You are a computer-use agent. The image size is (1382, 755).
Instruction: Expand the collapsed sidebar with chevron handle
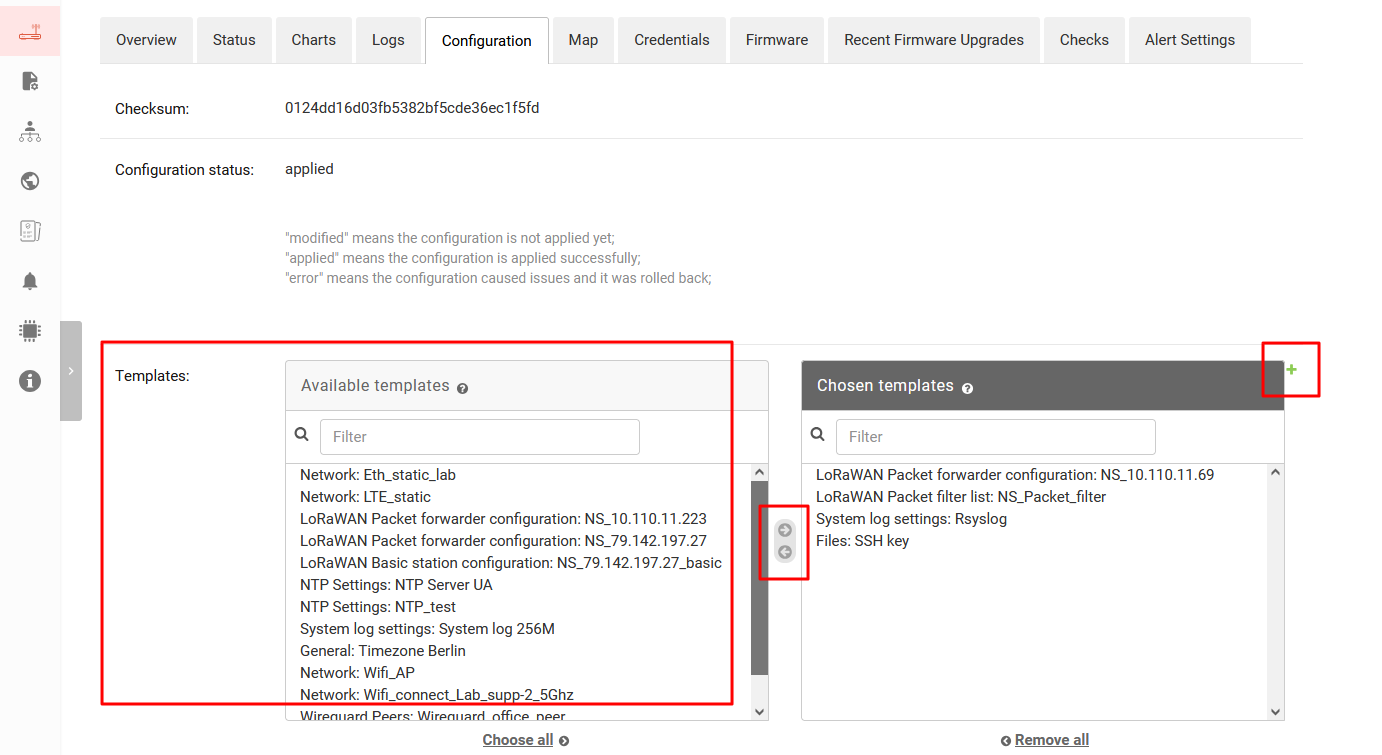pyautogui.click(x=71, y=371)
